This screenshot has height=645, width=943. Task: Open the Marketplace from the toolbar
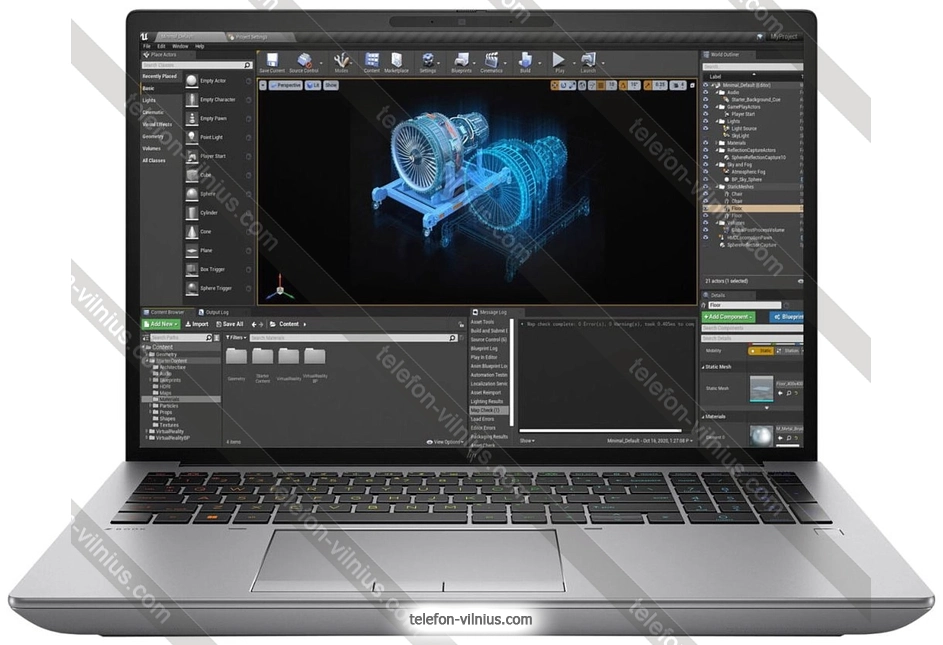(397, 62)
